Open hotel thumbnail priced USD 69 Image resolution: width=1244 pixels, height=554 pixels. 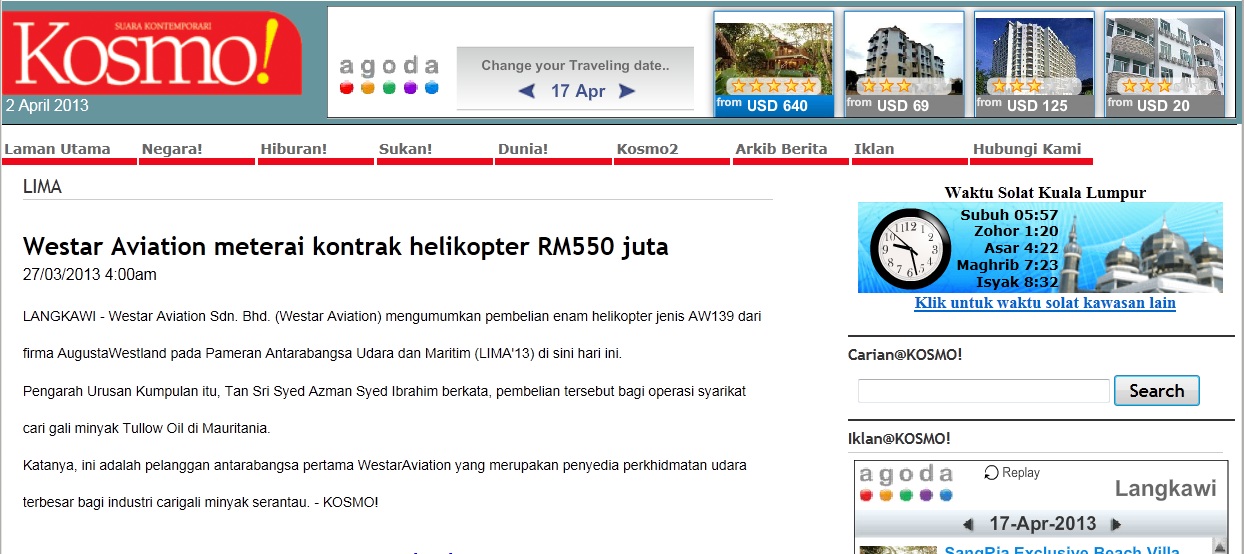click(904, 64)
